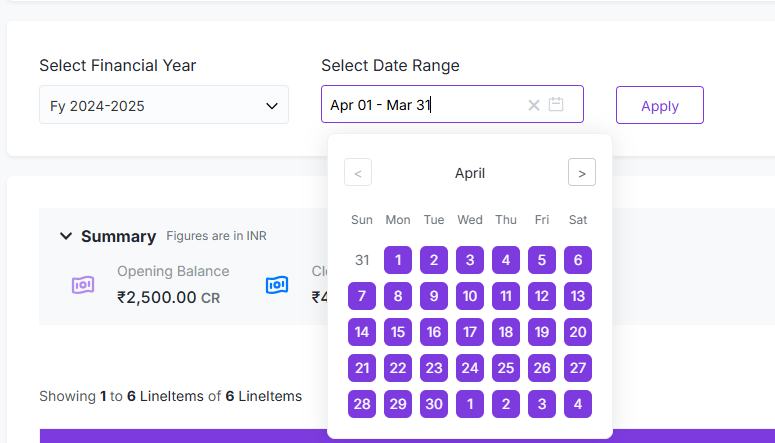Choose April 20 on the calendar

(x=578, y=332)
